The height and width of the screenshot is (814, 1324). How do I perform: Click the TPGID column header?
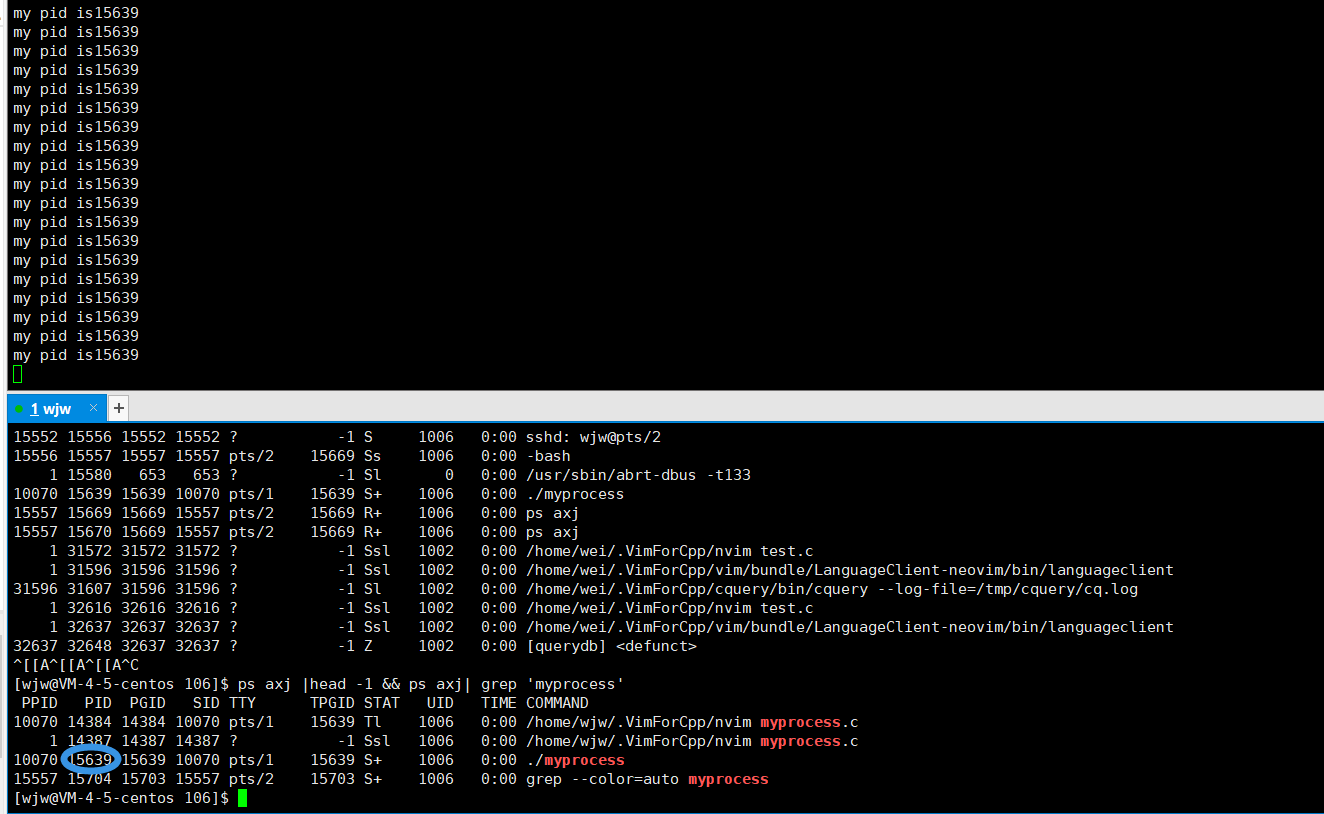(x=333, y=703)
